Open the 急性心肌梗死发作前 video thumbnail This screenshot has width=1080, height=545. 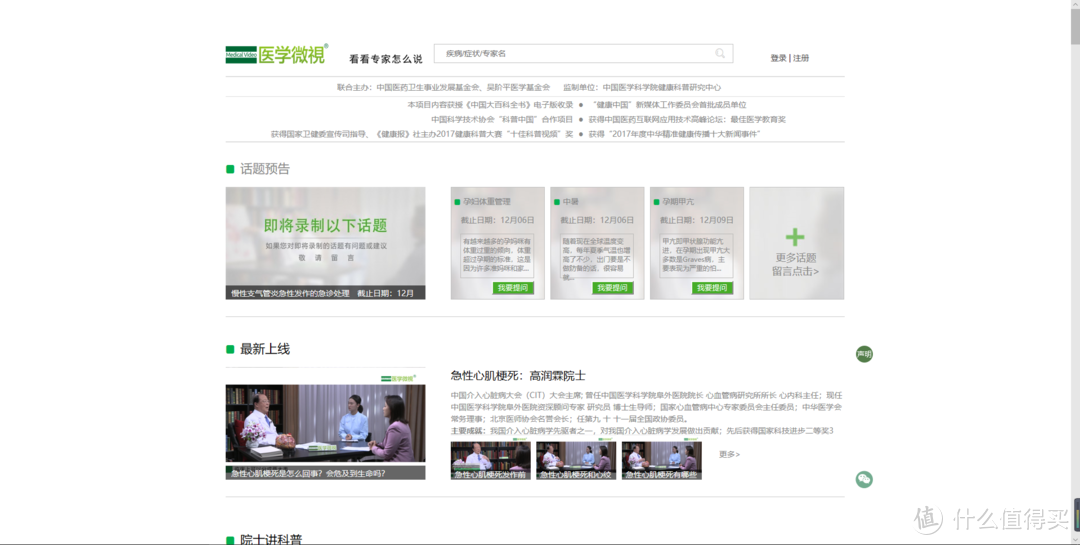[490, 460]
